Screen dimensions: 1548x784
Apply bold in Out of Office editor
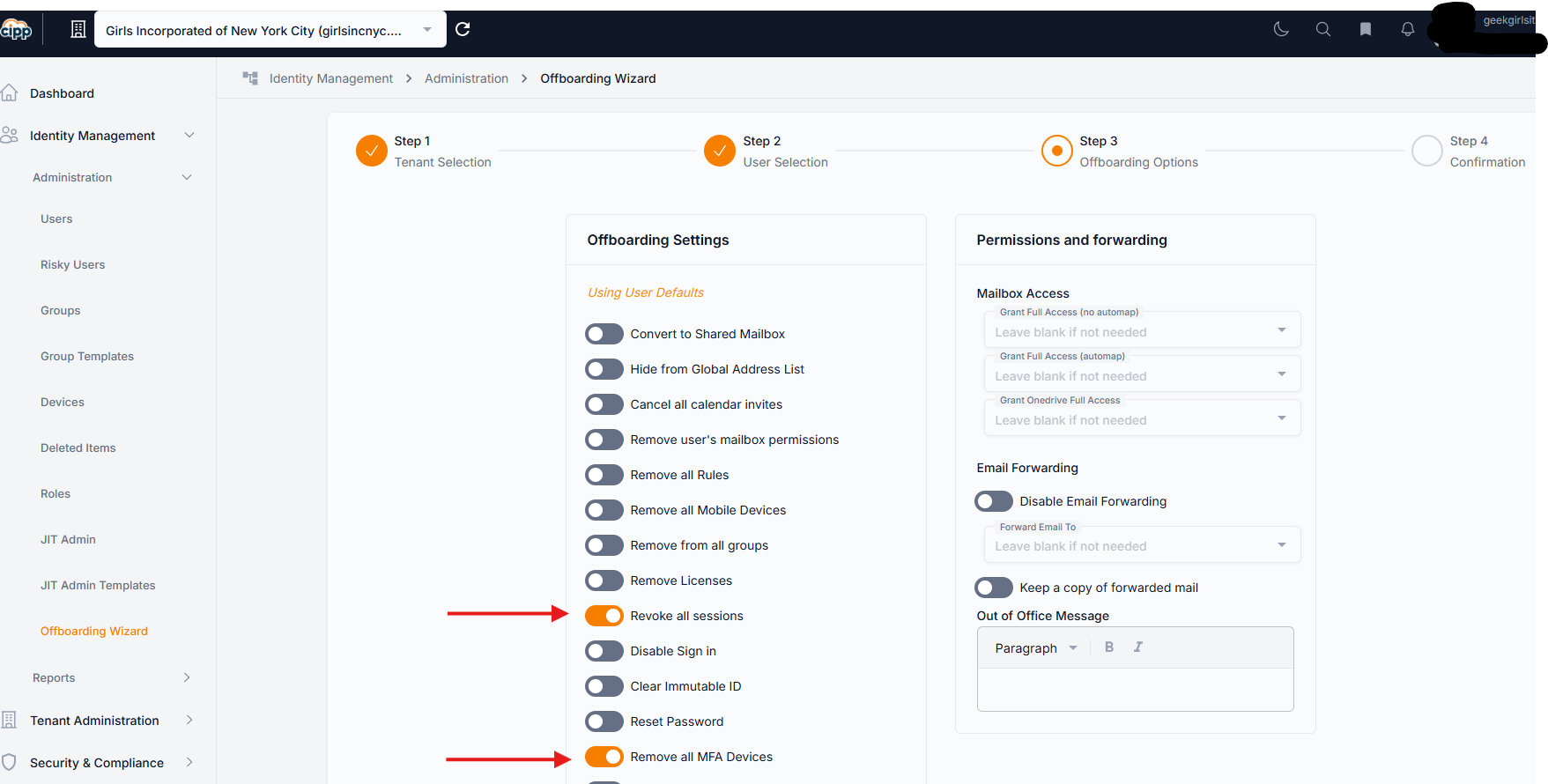[x=1109, y=647]
